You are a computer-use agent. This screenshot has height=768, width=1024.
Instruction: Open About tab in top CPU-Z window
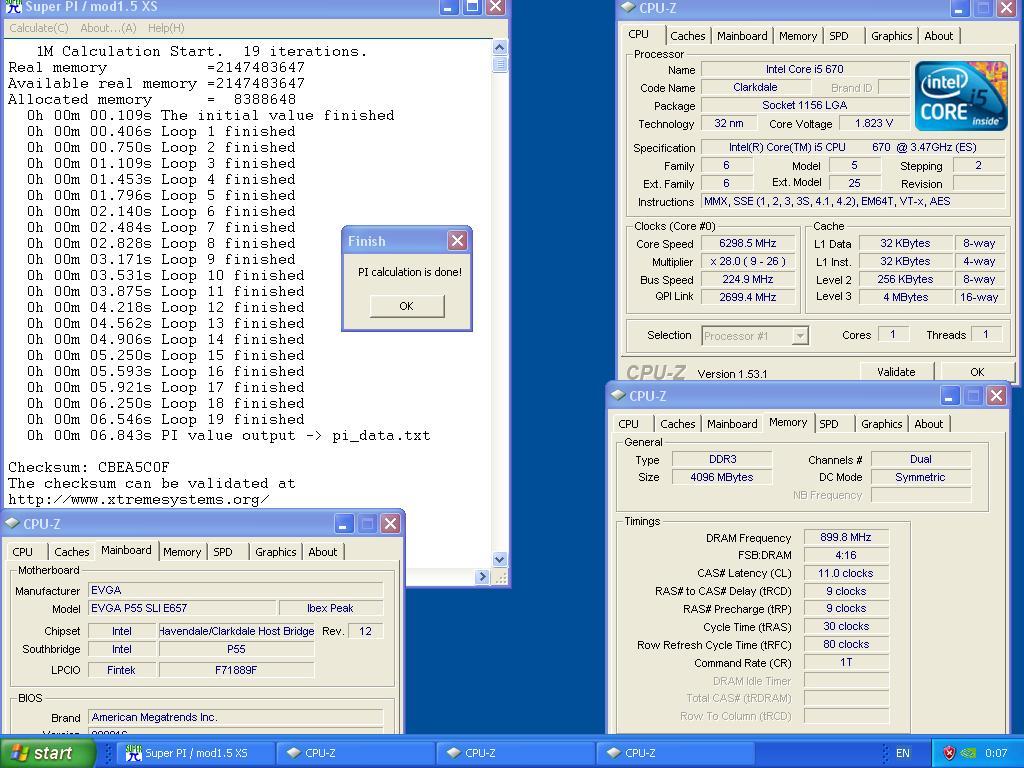point(938,36)
